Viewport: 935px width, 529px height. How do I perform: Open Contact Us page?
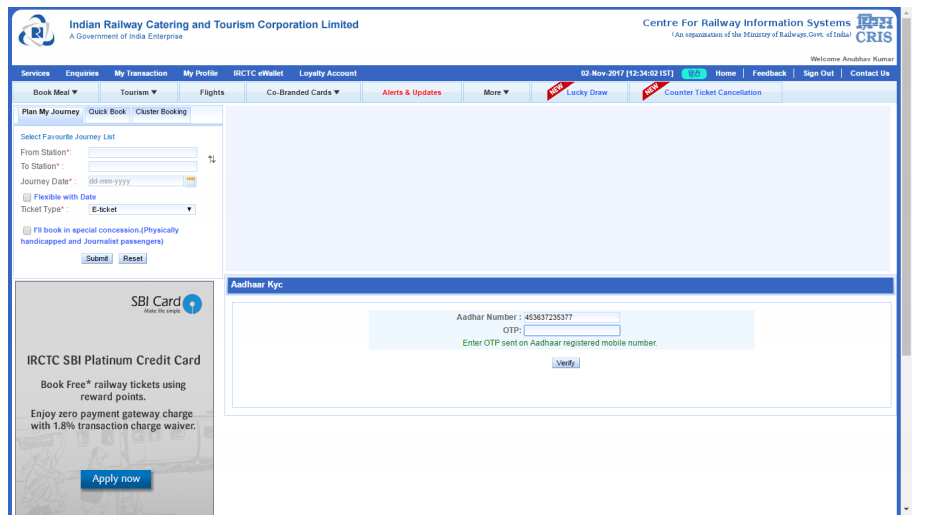click(869, 73)
